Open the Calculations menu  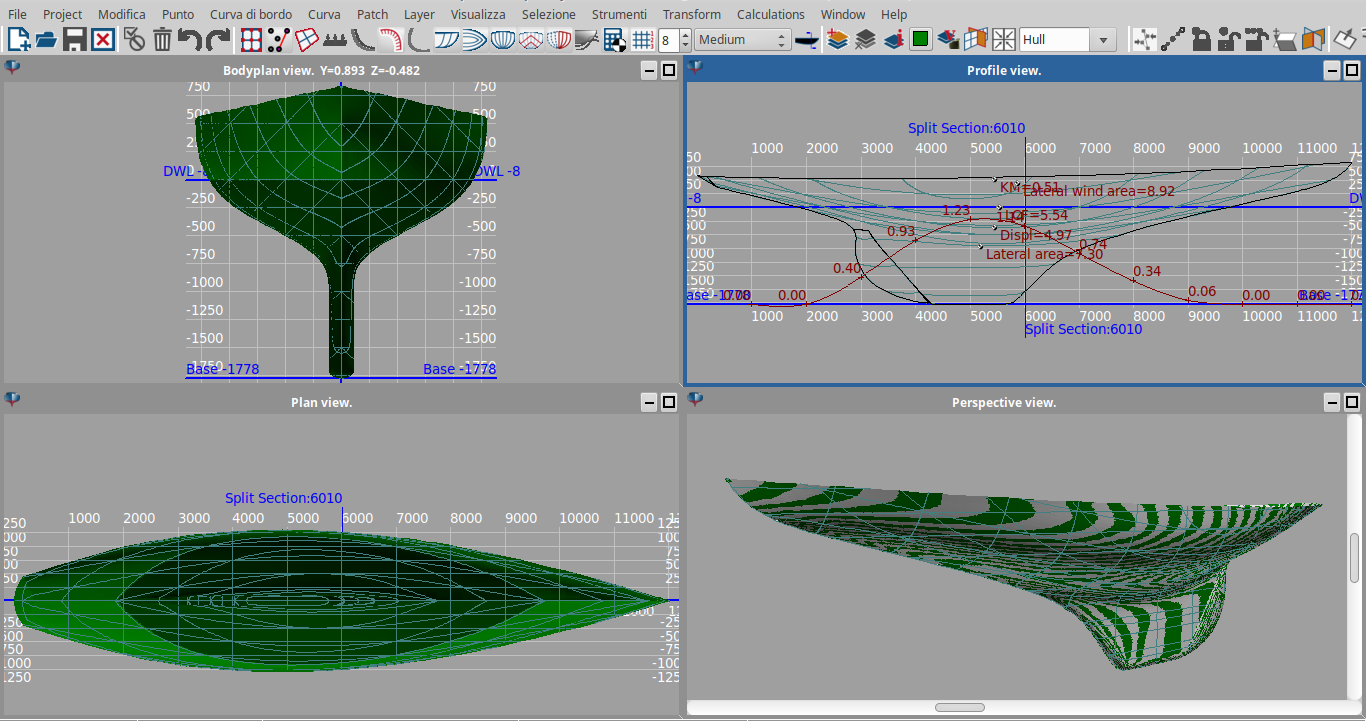coord(770,14)
